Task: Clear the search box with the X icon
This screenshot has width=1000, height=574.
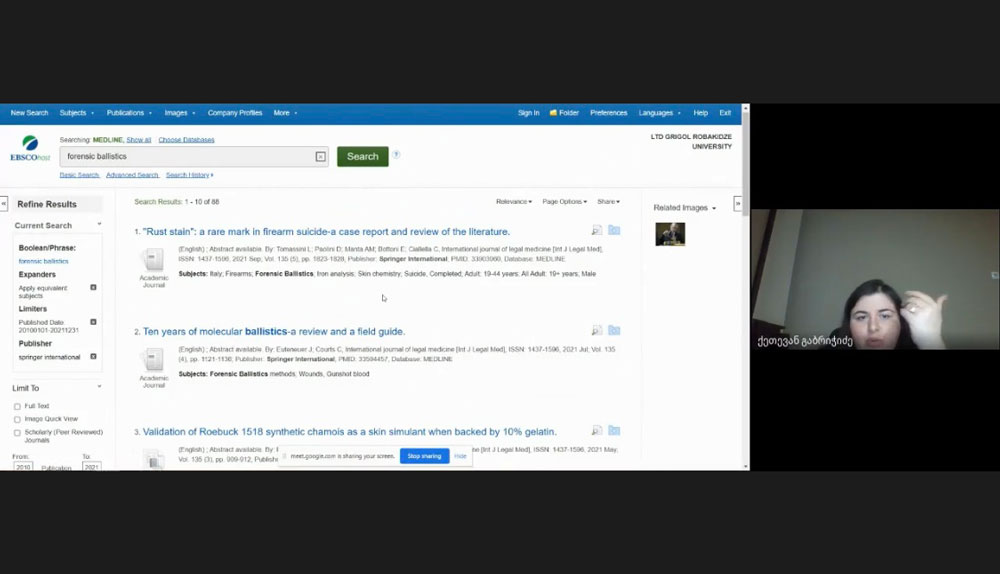Action: 320,157
